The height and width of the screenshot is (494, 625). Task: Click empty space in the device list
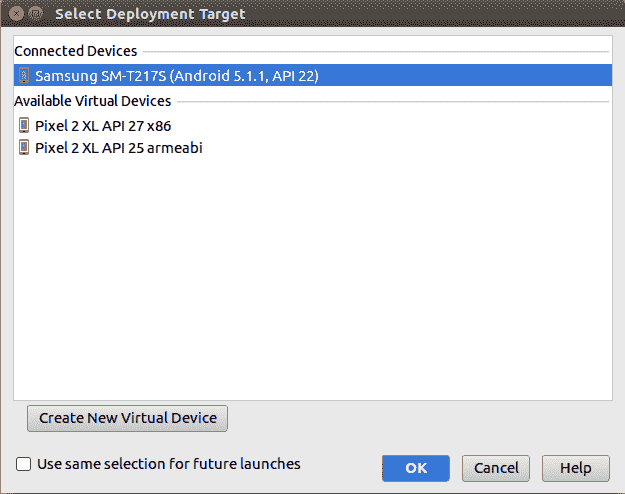(x=313, y=275)
